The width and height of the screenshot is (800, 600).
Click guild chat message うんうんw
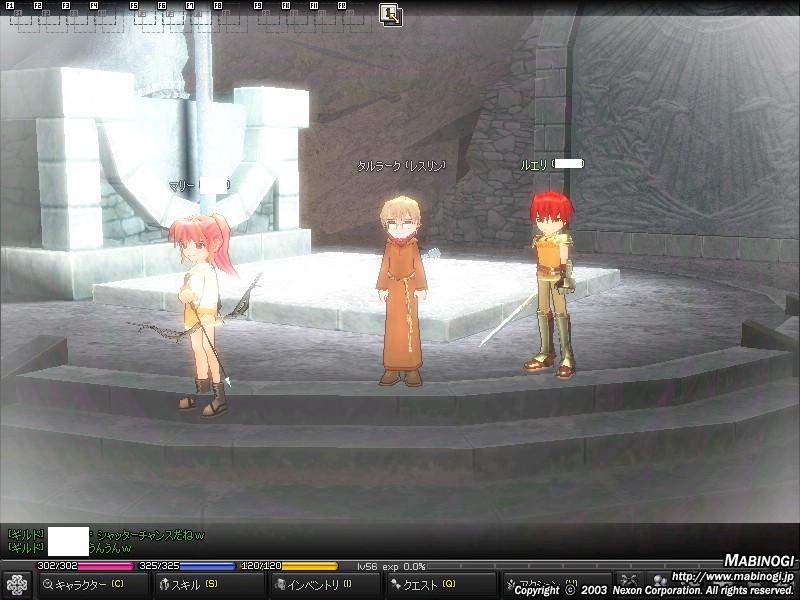click(110, 548)
